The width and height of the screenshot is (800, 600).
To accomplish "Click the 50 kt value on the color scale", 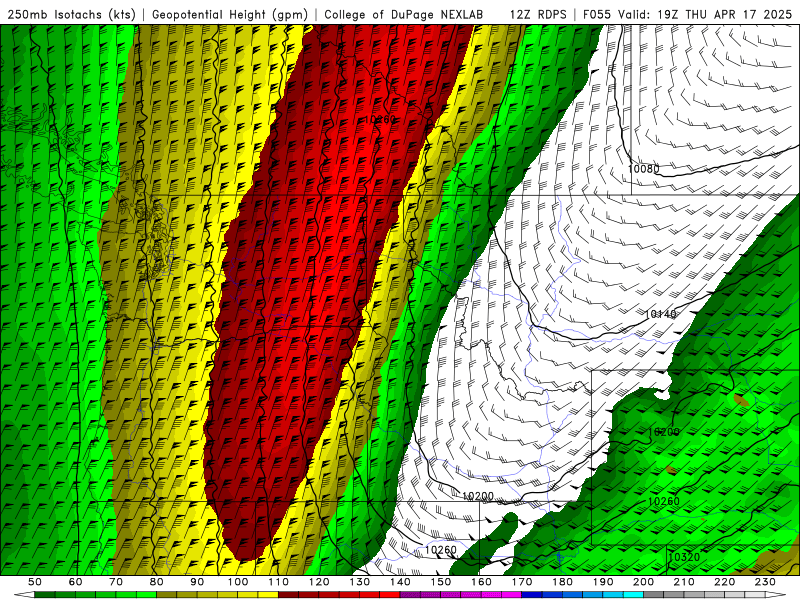I will [35, 582].
